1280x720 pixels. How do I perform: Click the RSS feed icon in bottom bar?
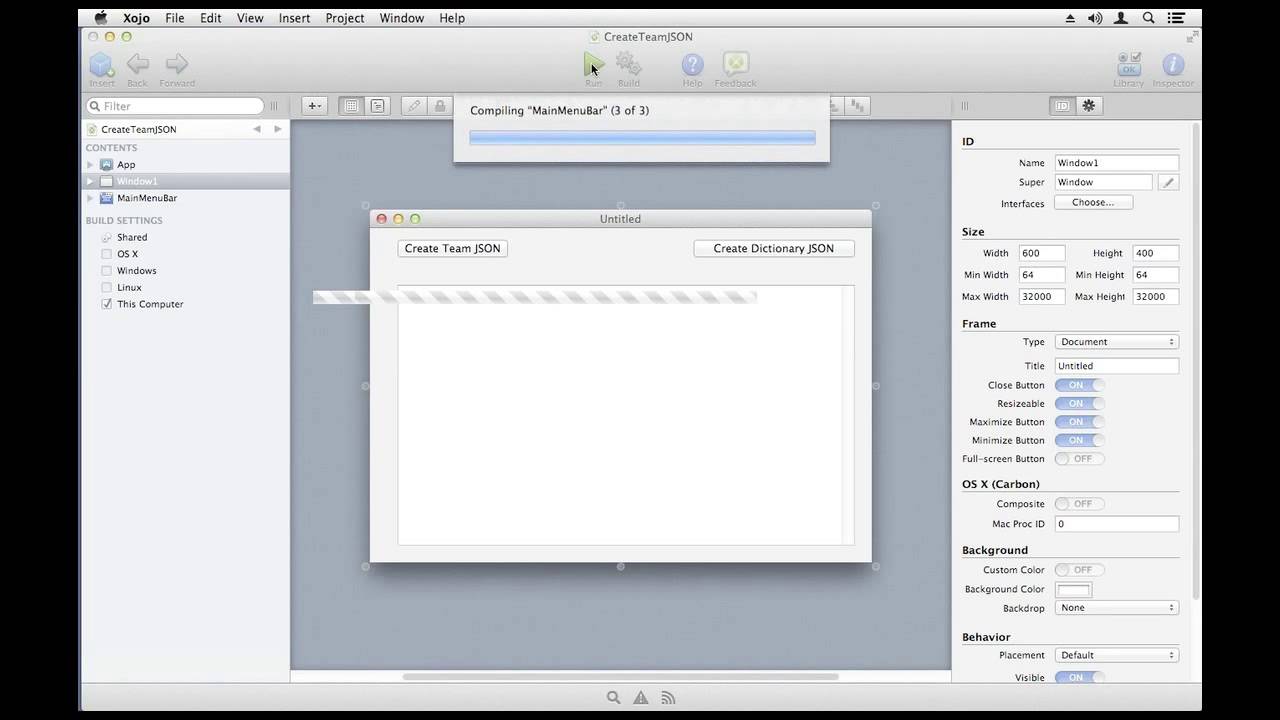pos(668,698)
